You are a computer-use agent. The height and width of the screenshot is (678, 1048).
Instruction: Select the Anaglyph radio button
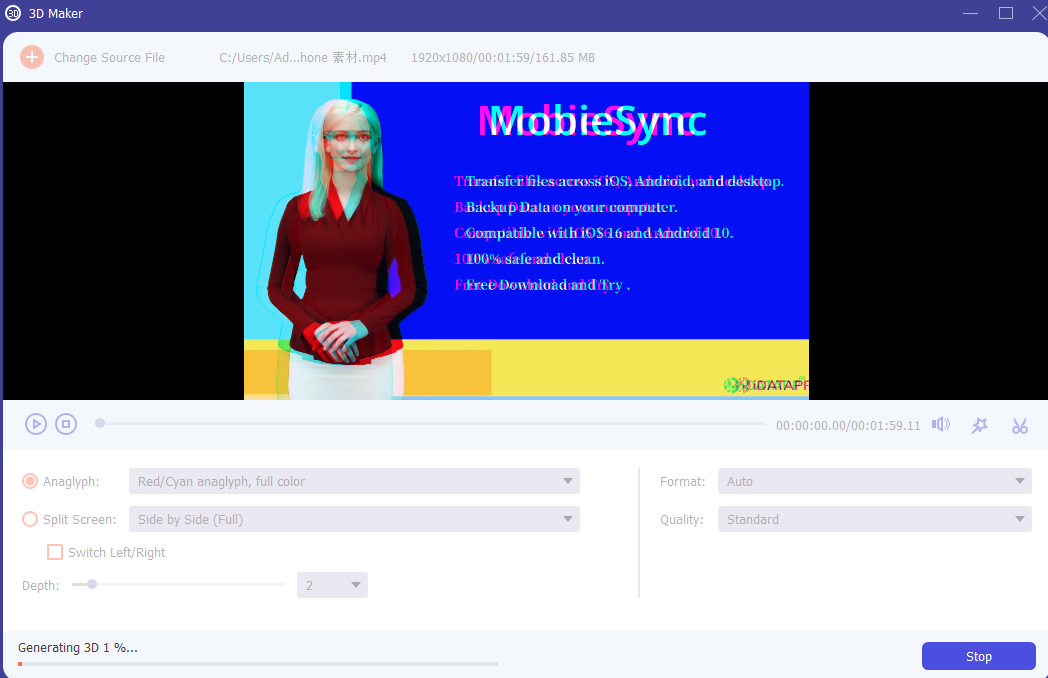coord(30,481)
